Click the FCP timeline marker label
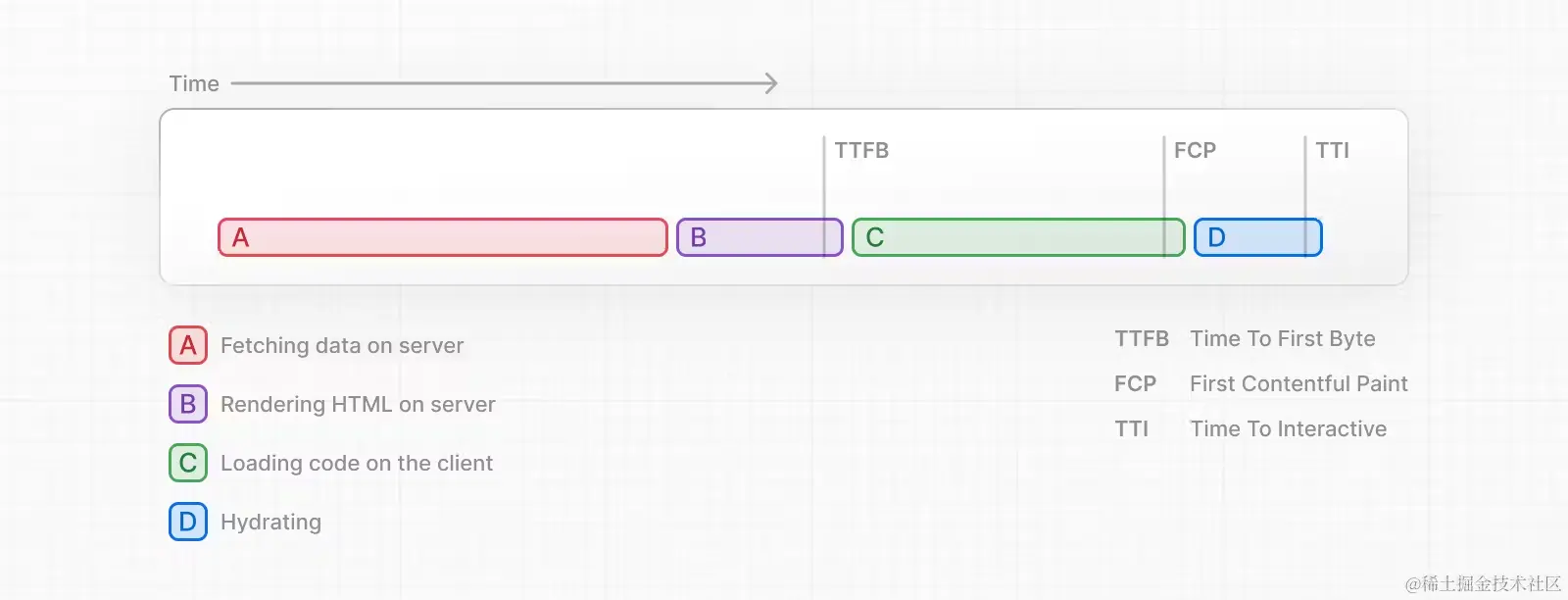The width and height of the screenshot is (1568, 600). [x=1195, y=150]
